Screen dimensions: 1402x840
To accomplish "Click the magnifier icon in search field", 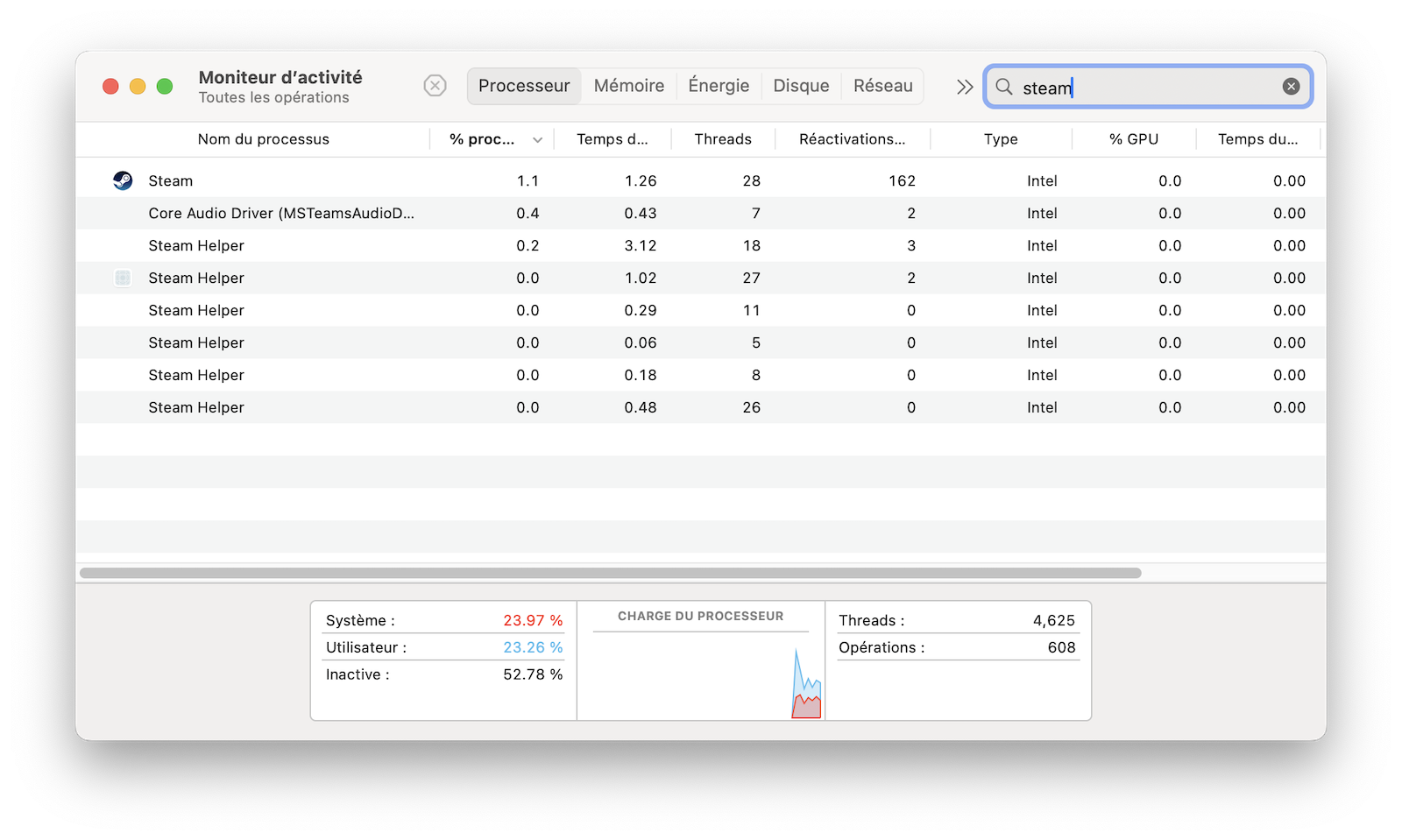I will (1004, 87).
